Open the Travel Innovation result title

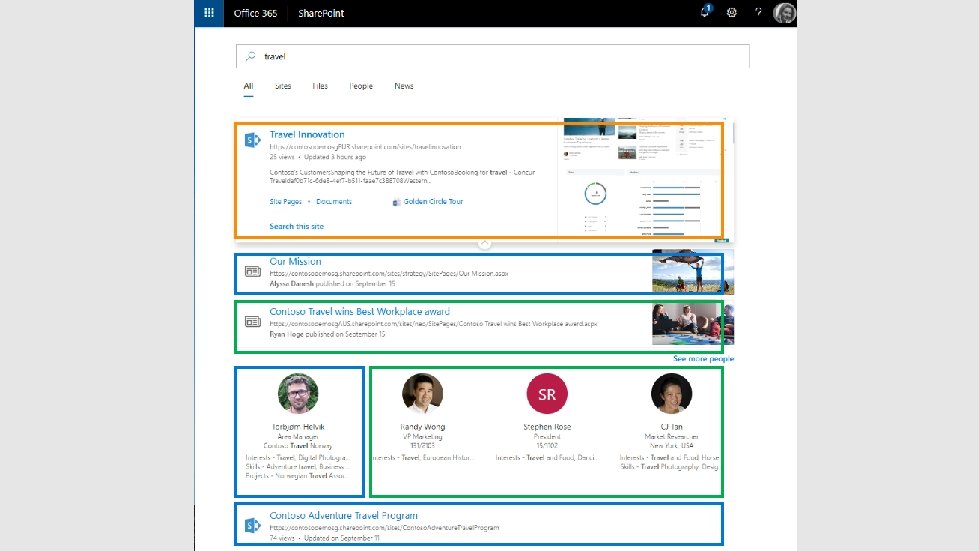click(307, 134)
